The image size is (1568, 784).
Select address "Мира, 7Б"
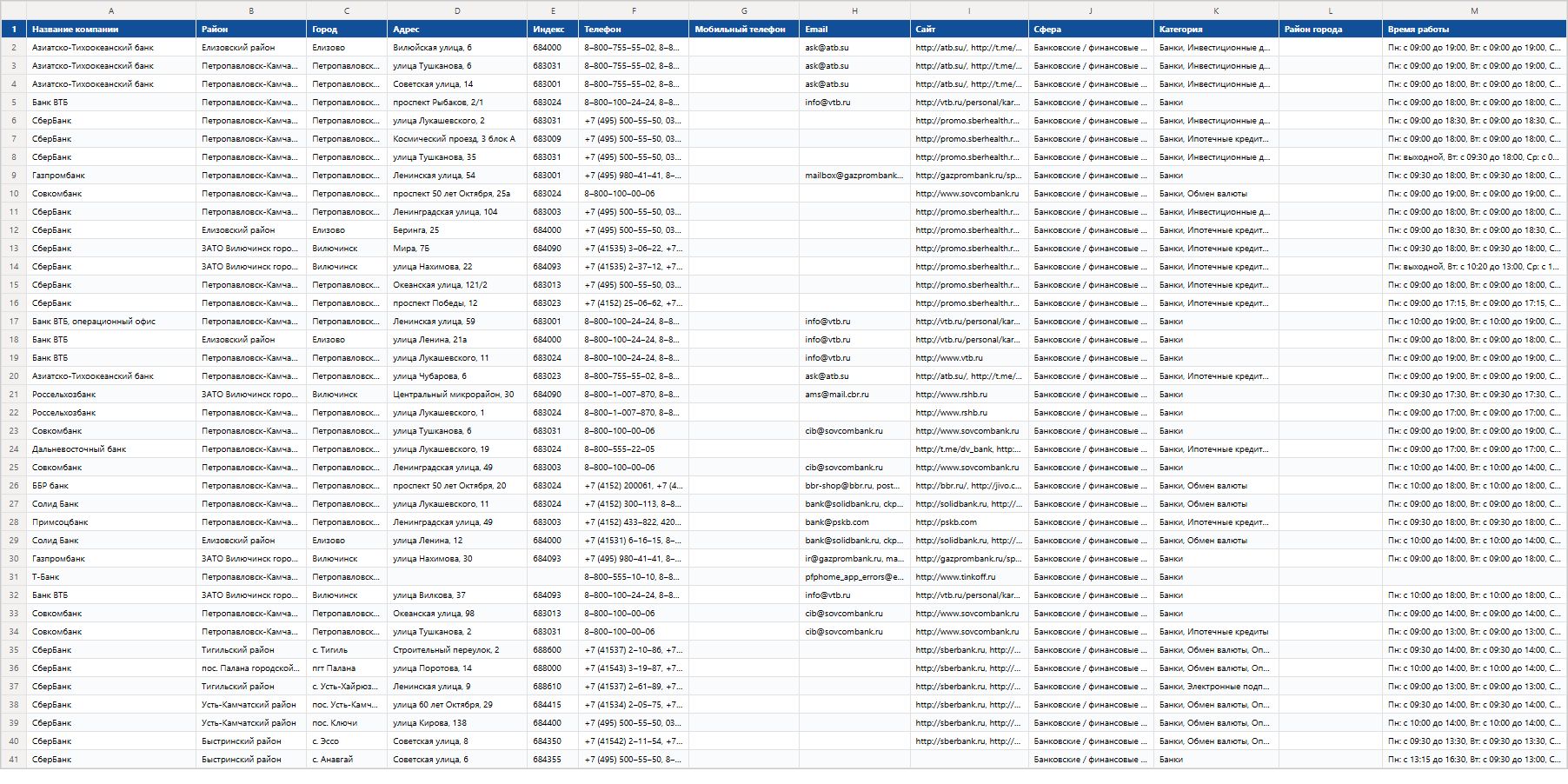coord(457,249)
